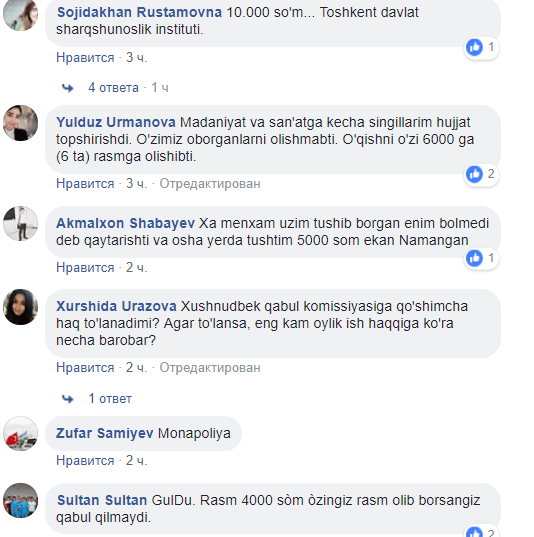Image resolution: width=534 pixels, height=537 pixels.
Task: Open the 2 ч. timestamp under Xurshida's comment
Action: click(136, 367)
